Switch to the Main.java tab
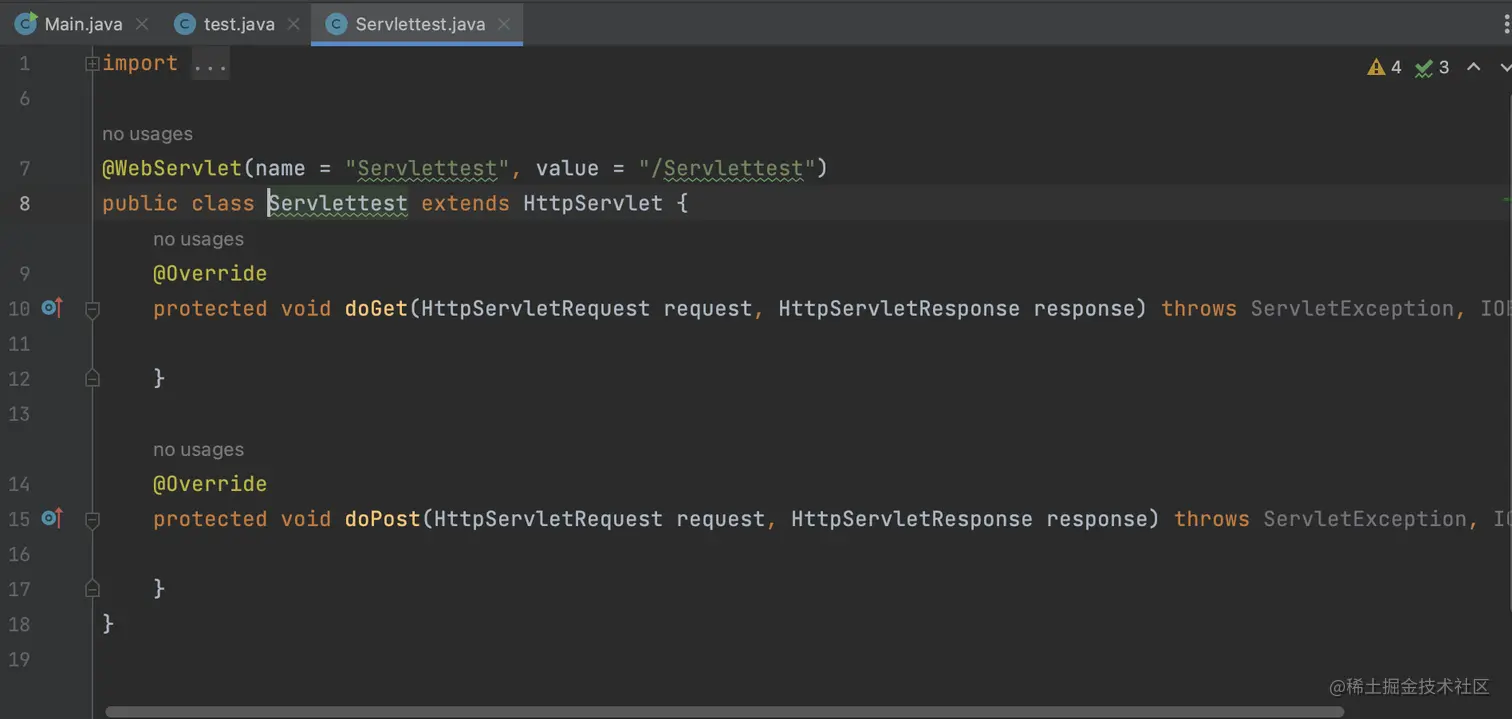 pos(83,24)
